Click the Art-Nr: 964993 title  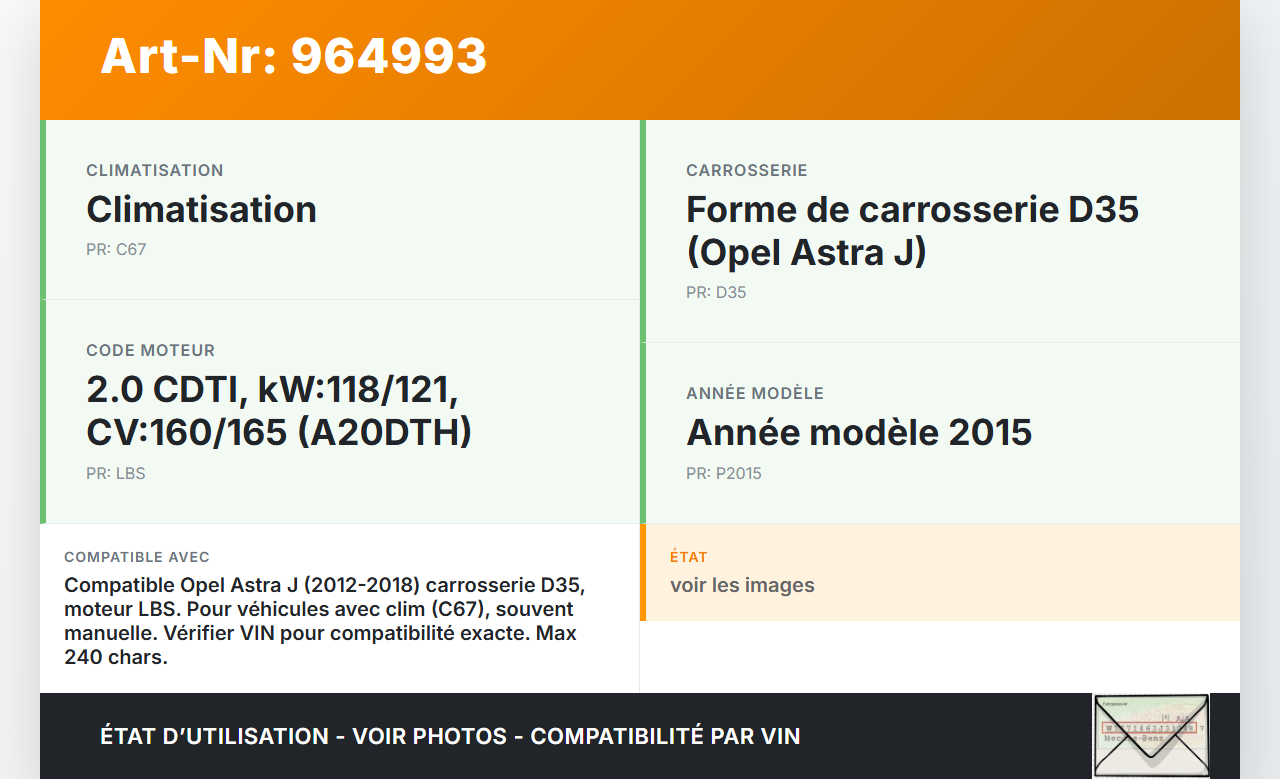tap(293, 57)
